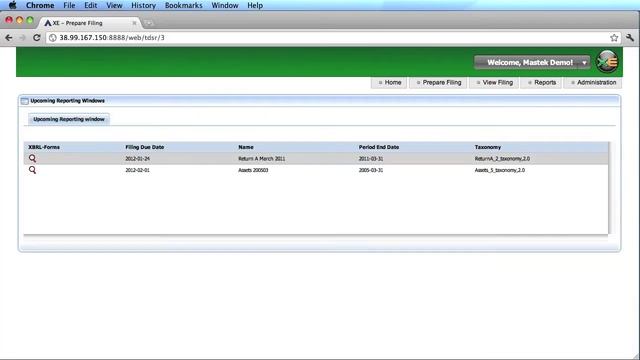
Task: Click taxonomy Assets_5_taxonomy,2.0
Action: (500, 170)
